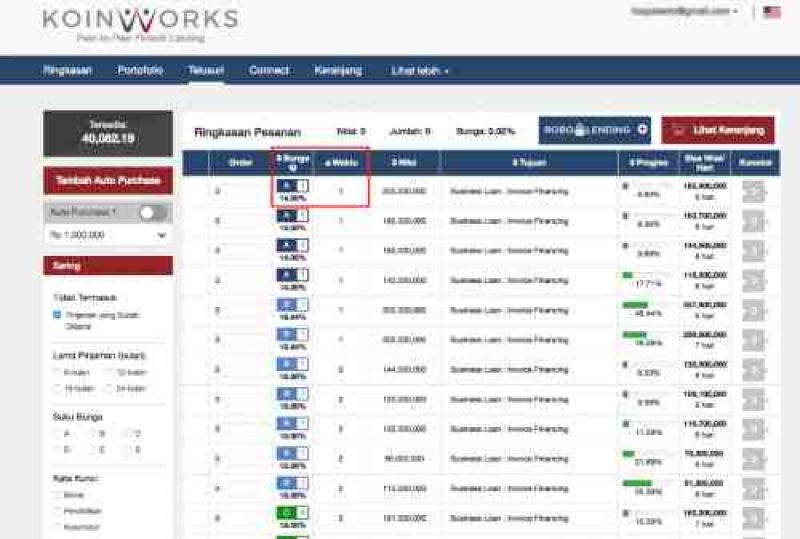Click grade B badge in 90,000,000 row
The image size is (800, 539).
292,453
